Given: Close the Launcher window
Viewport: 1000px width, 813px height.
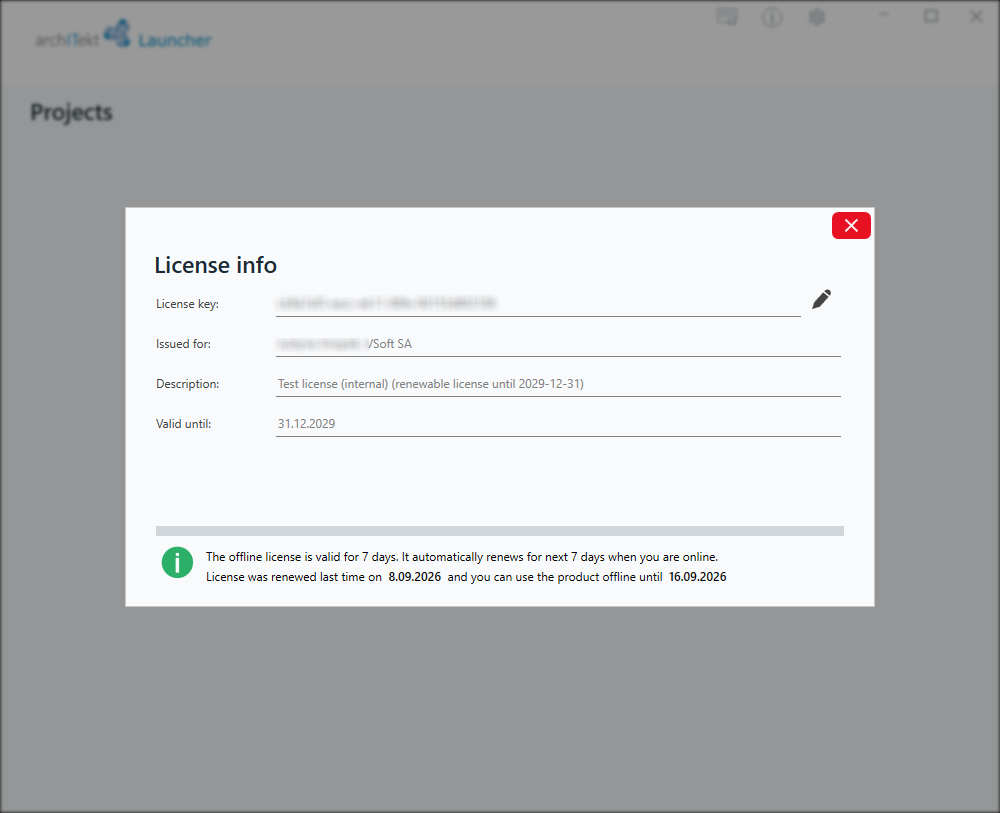Looking at the screenshot, I should (976, 16).
